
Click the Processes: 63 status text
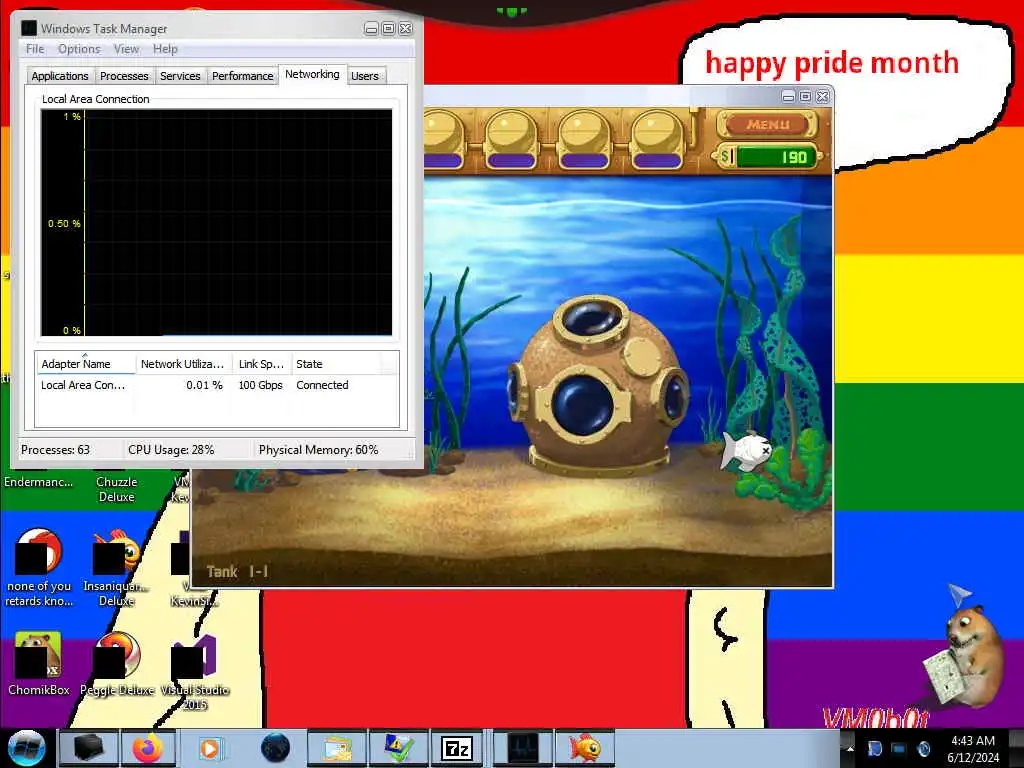point(56,450)
